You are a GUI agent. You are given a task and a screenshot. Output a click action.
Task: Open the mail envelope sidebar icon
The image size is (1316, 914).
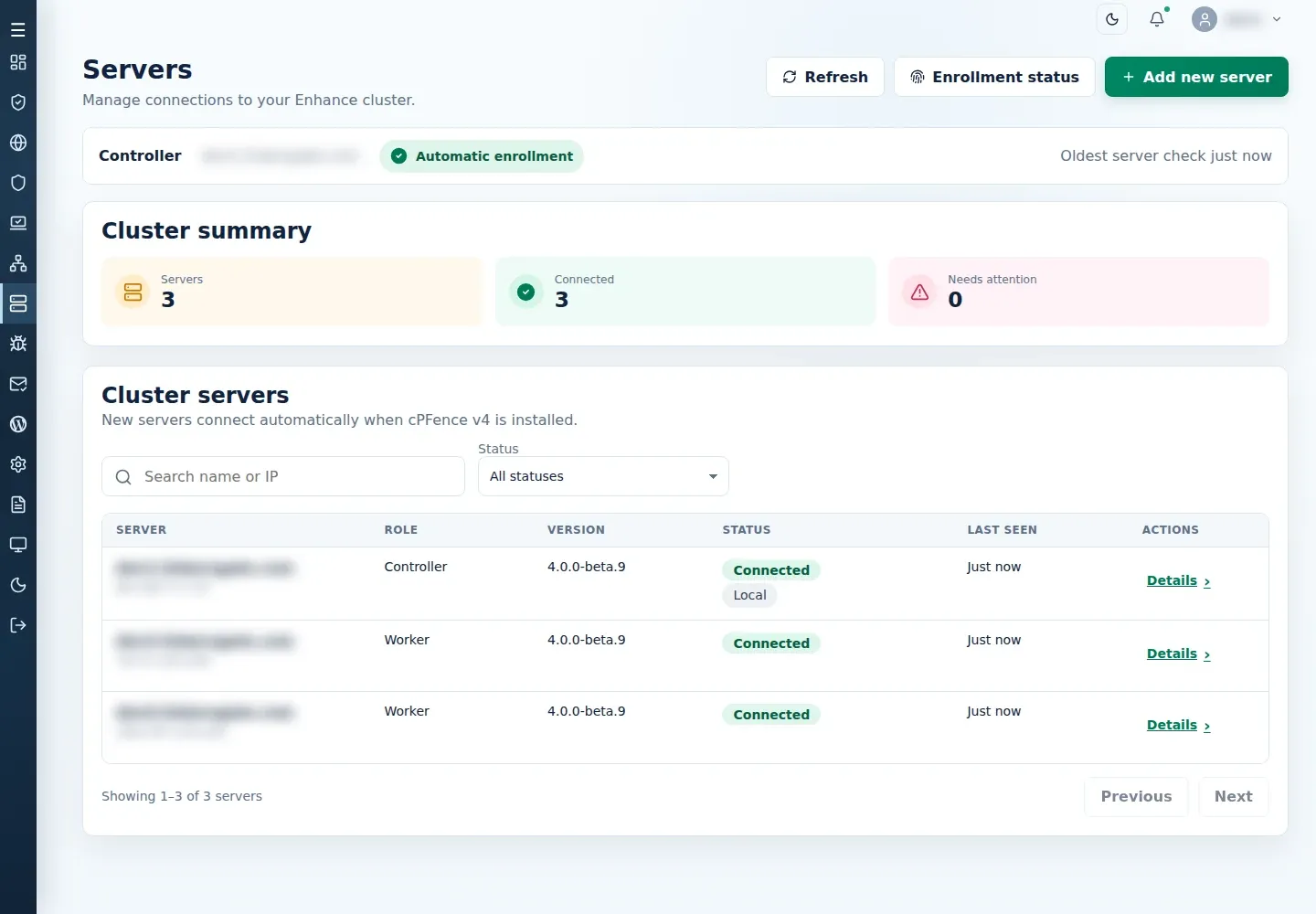coord(18,384)
